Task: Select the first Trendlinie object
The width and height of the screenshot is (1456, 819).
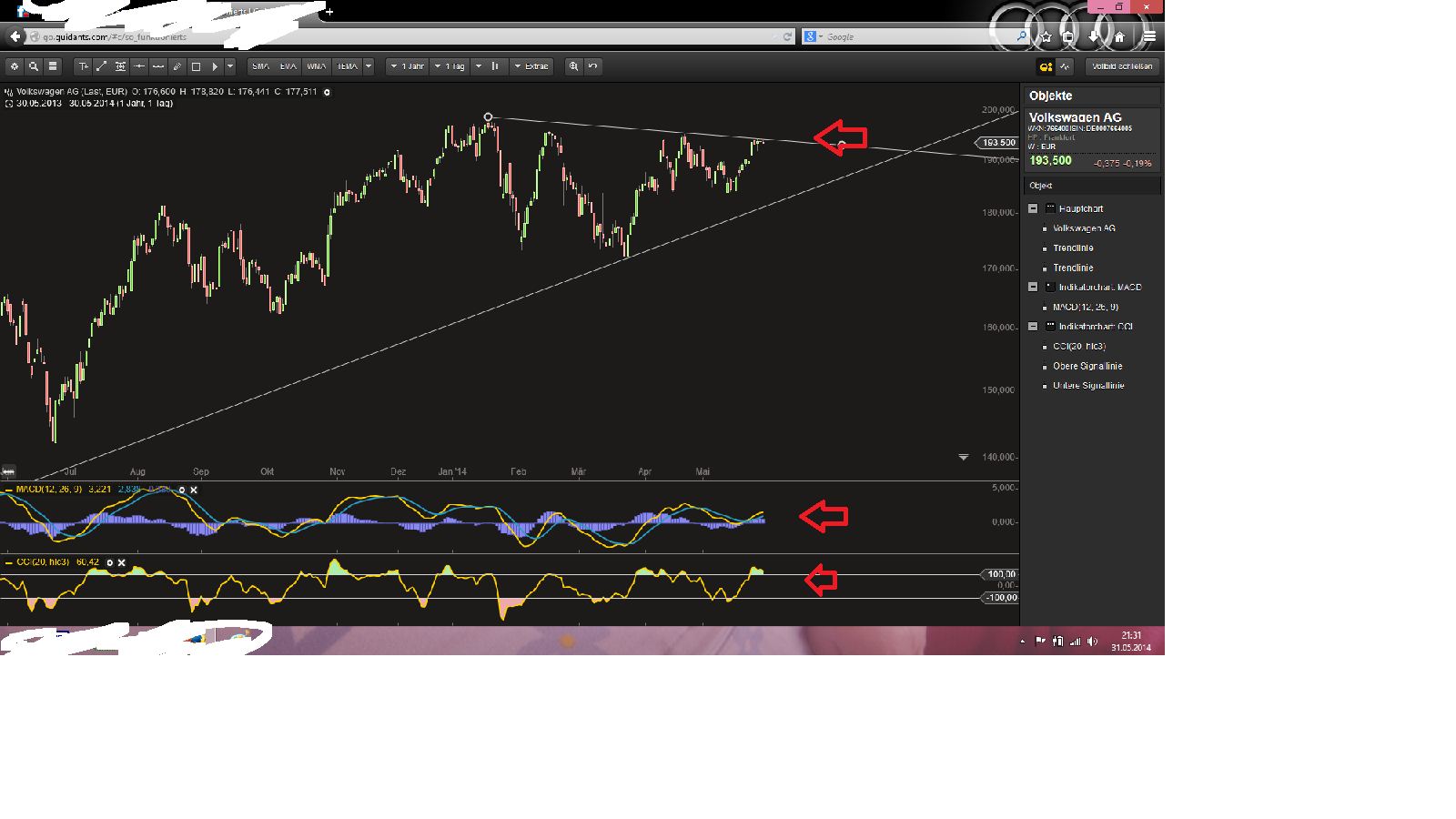Action: [1073, 248]
